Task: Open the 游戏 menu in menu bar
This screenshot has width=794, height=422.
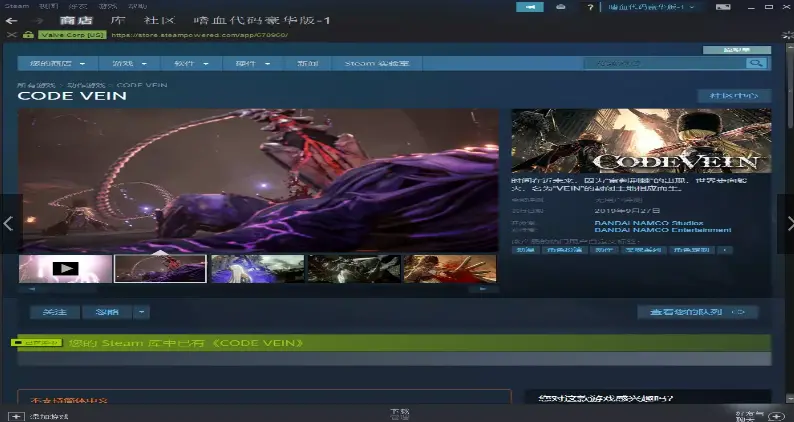Action: [108, 6]
